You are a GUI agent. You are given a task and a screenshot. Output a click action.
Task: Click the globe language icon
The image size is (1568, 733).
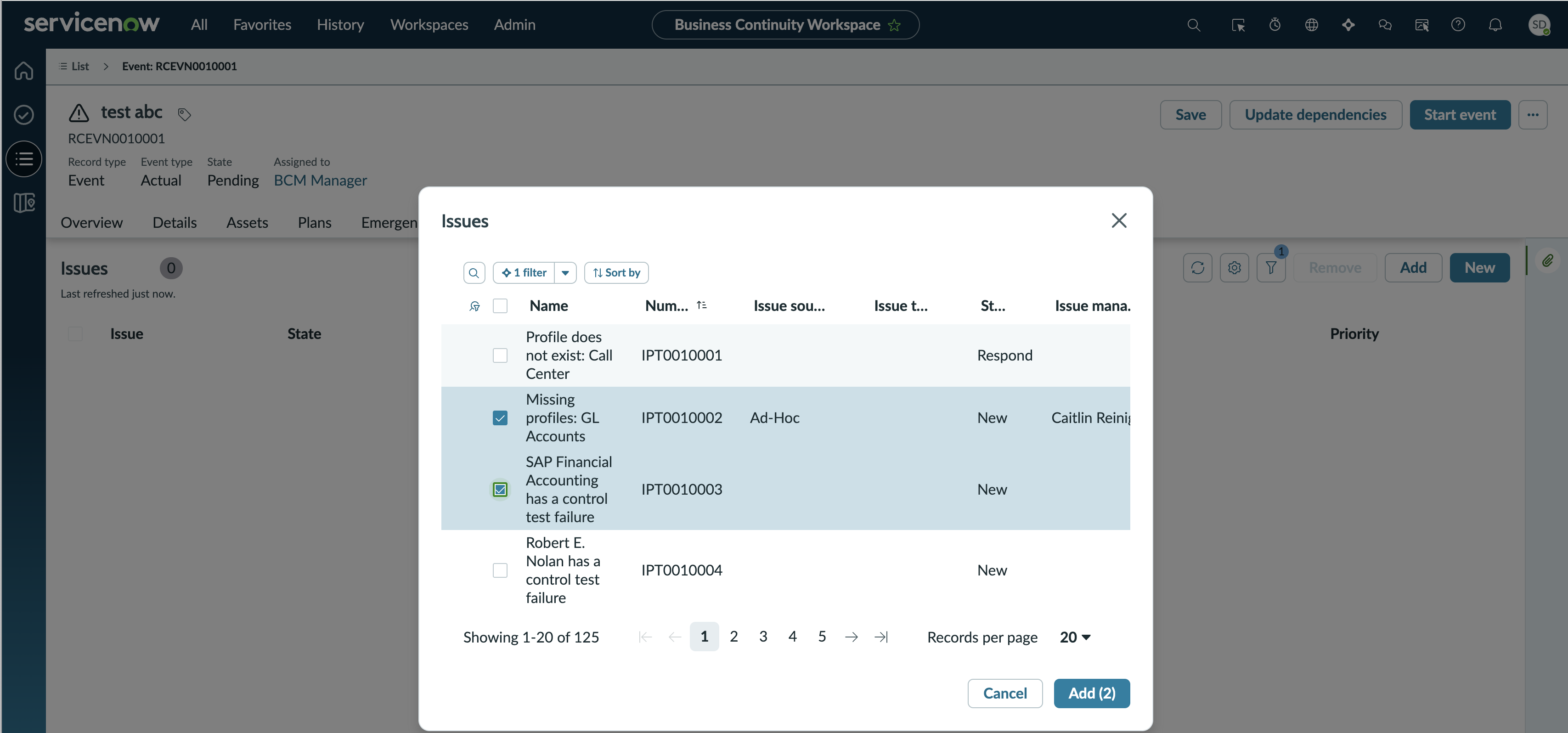tap(1311, 25)
